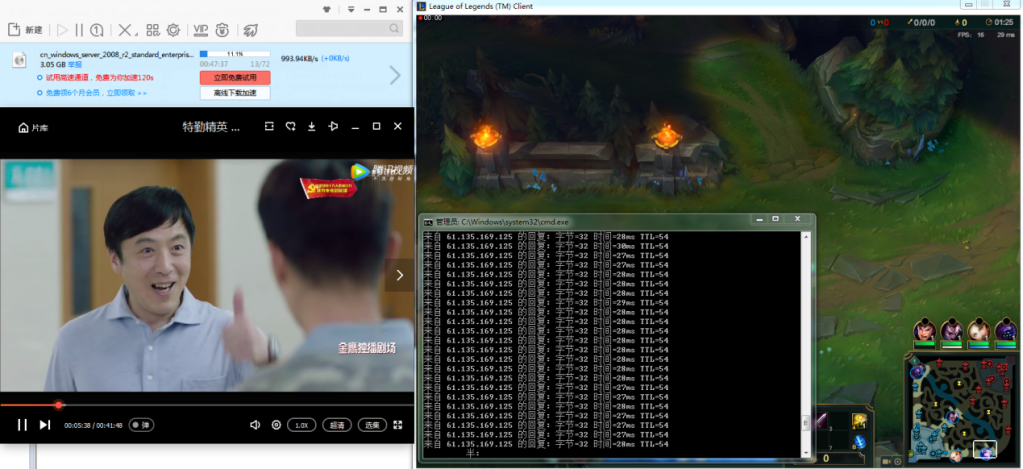
Task: Open the downloader main menu dropdown icon
Action: point(351,9)
